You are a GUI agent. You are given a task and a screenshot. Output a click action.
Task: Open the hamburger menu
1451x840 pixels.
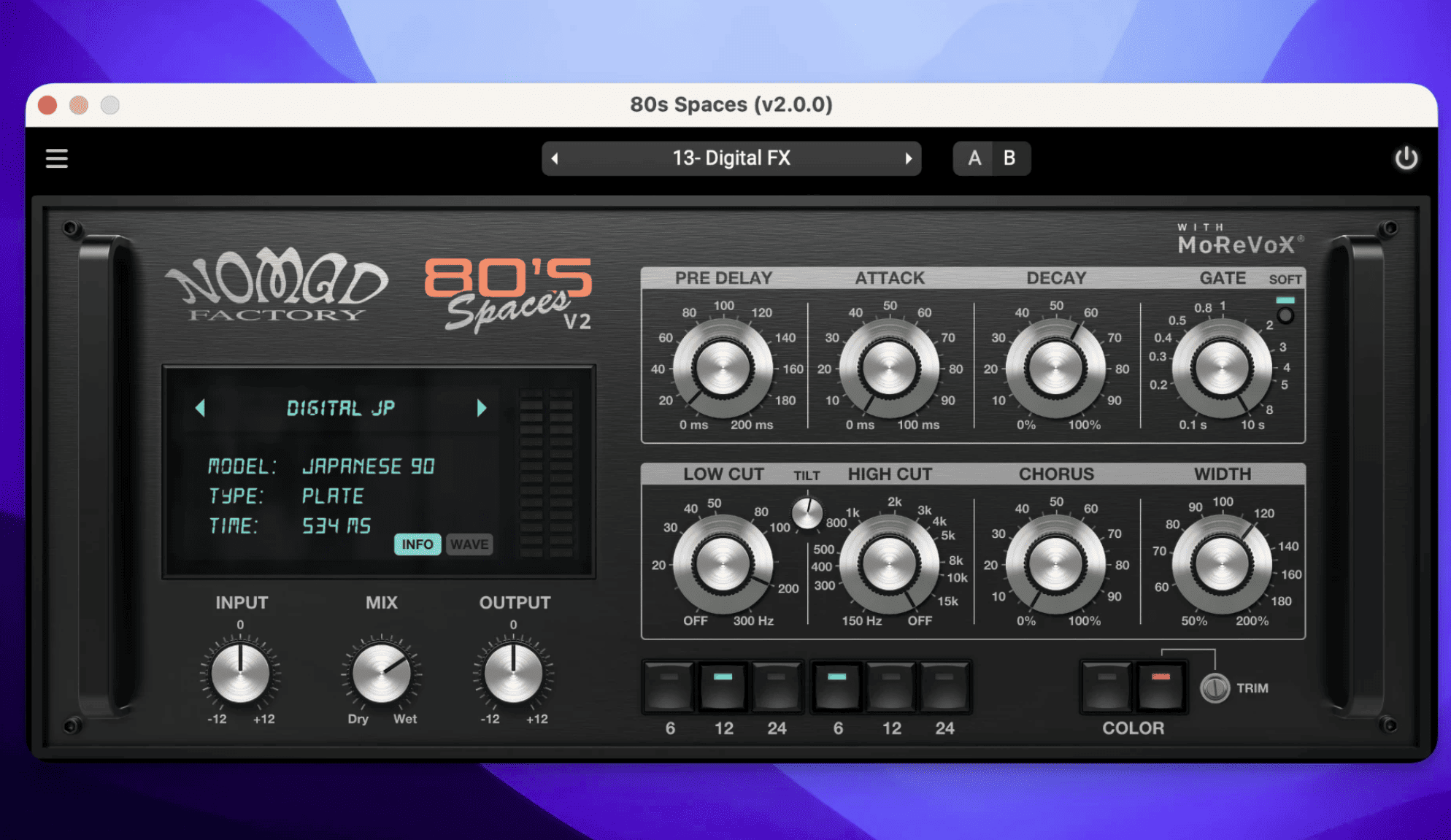[x=57, y=158]
